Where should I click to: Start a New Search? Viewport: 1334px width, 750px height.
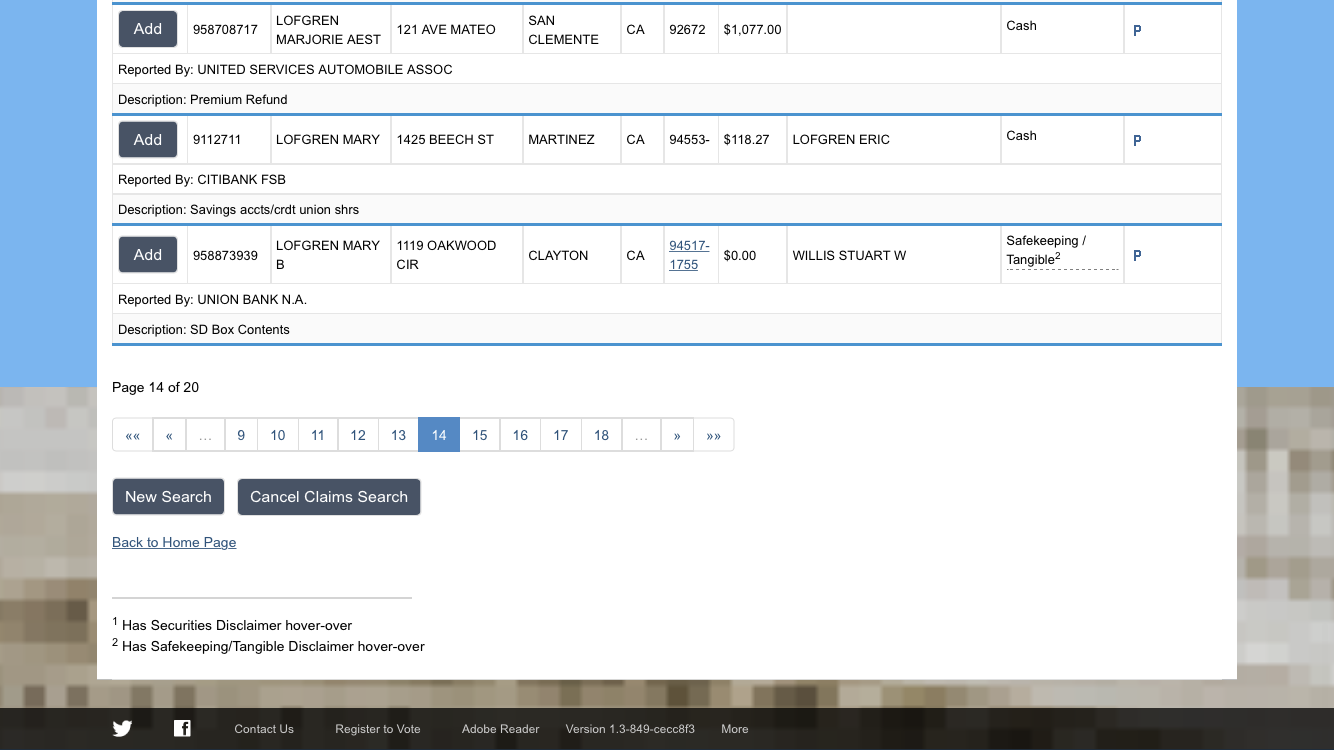[168, 497]
